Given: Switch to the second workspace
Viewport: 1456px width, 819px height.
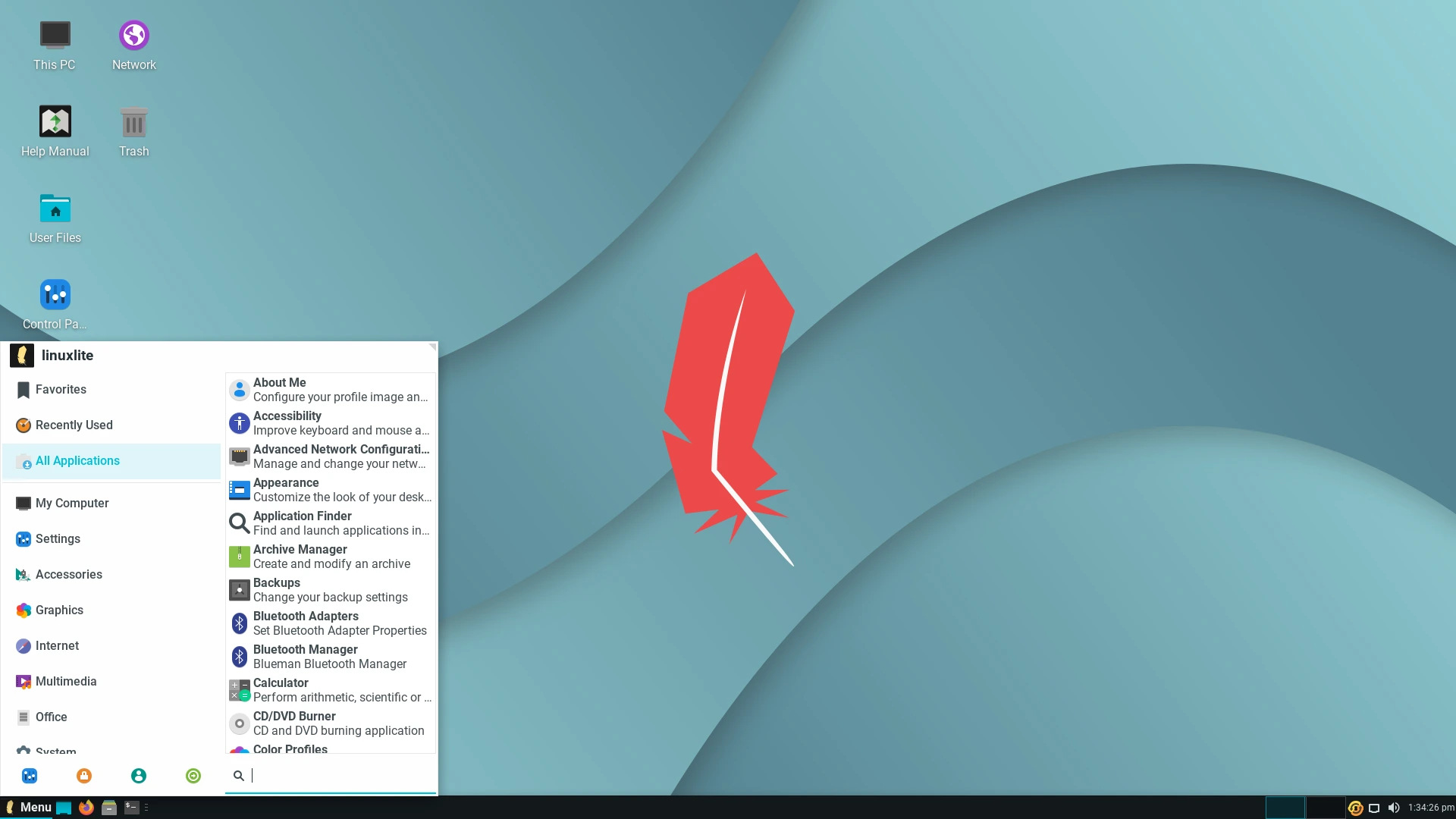Looking at the screenshot, I should click(x=1326, y=808).
